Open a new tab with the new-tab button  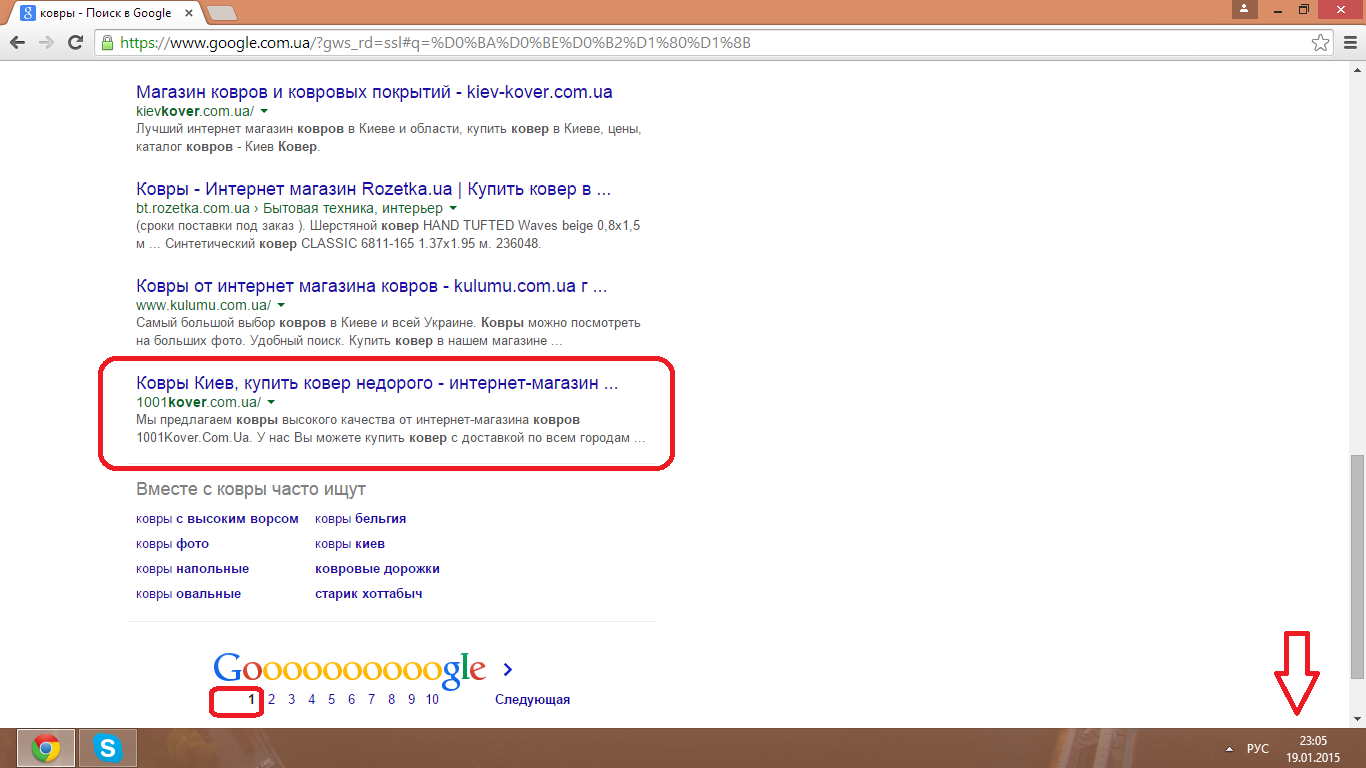click(221, 13)
